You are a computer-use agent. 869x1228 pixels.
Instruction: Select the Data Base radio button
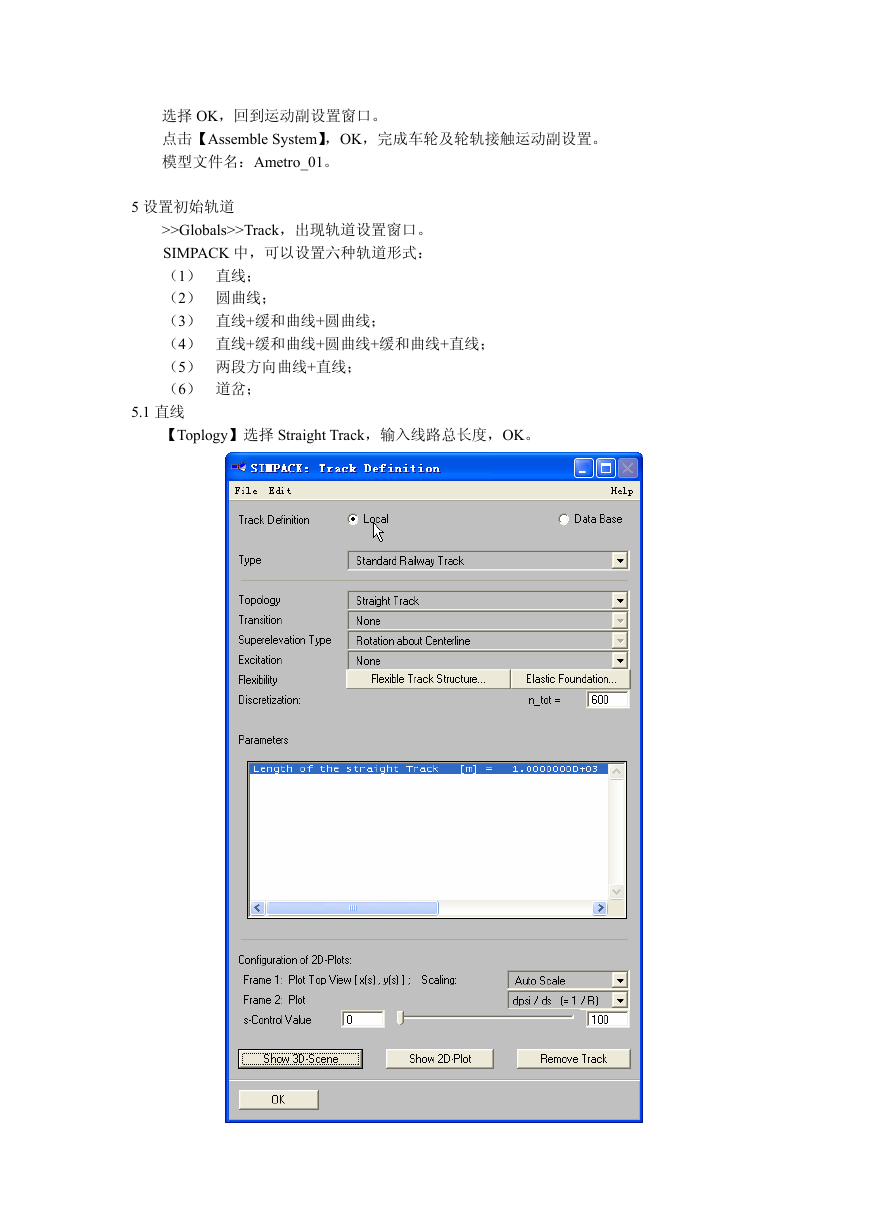pos(564,520)
